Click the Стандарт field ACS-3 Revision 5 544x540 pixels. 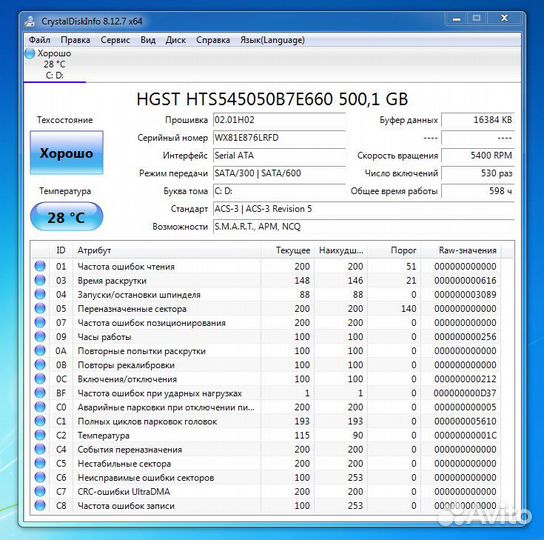[x=364, y=209]
